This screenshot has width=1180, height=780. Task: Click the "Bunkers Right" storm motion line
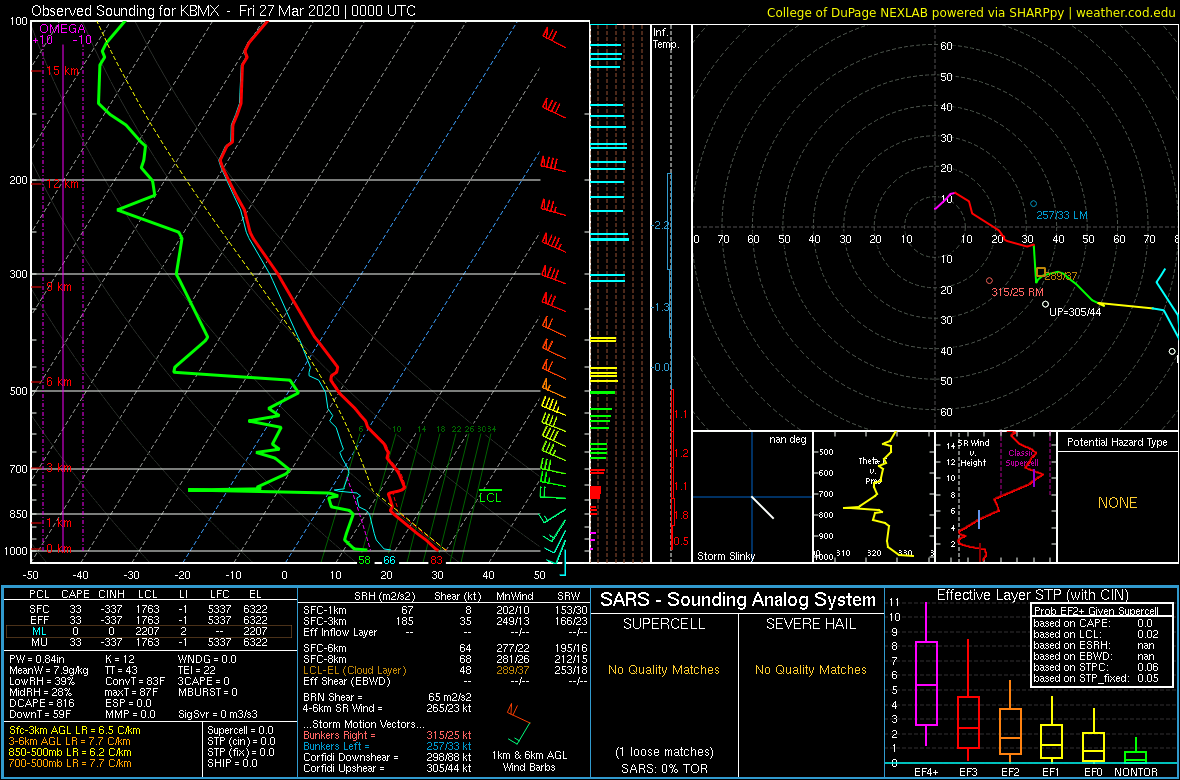[x=387, y=735]
